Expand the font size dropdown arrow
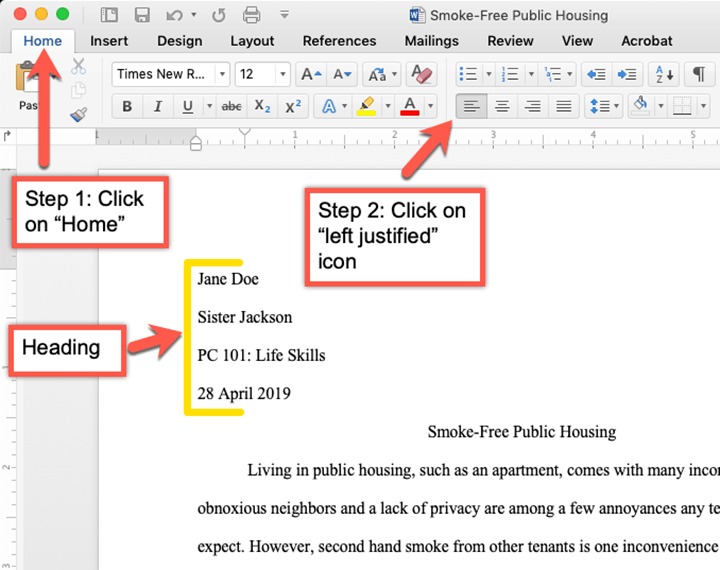This screenshot has width=720, height=570. coord(283,74)
